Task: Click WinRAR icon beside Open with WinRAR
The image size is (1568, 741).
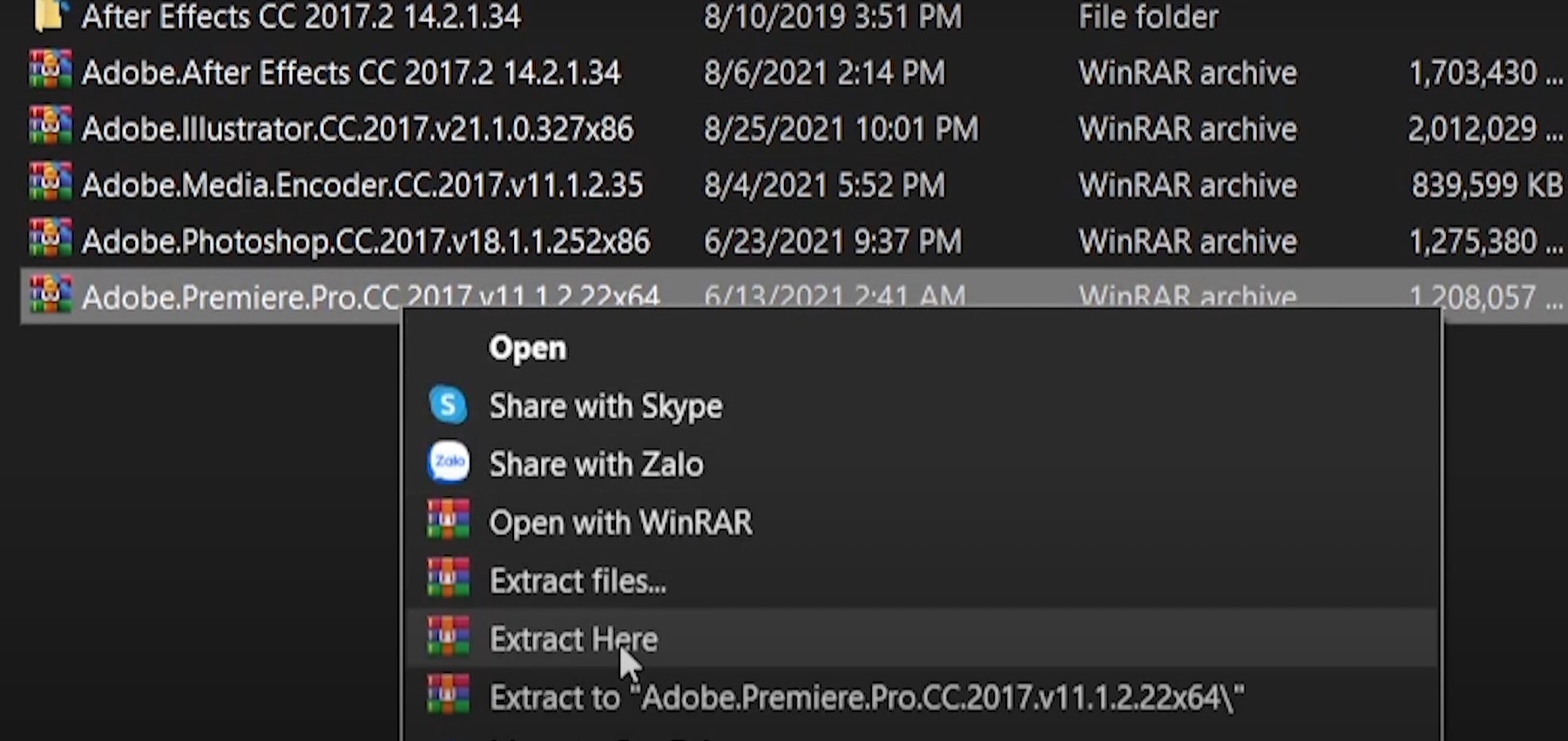Action: pos(449,521)
